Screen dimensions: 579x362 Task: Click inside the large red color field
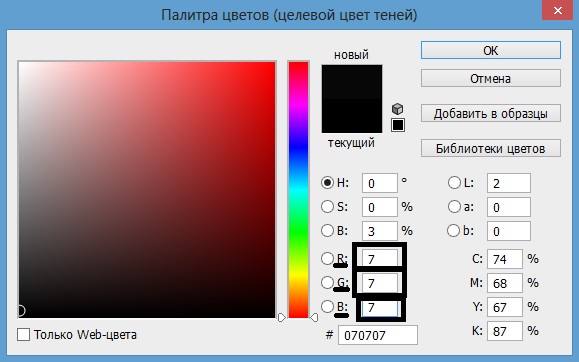pyautogui.click(x=147, y=189)
